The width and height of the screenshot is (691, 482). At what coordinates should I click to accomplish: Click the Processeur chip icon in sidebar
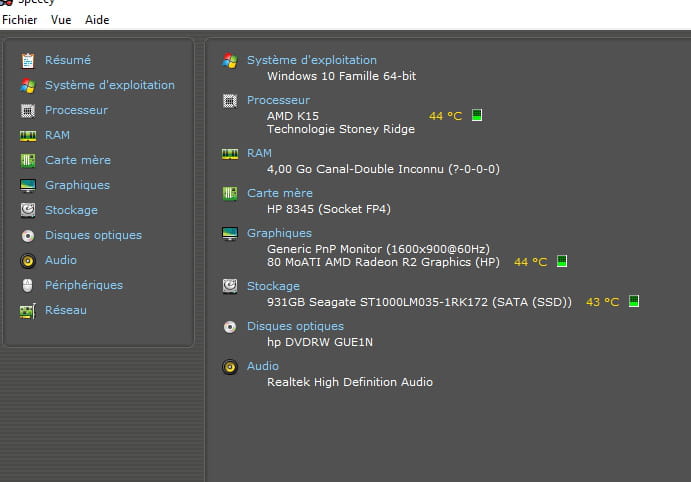pyautogui.click(x=28, y=111)
